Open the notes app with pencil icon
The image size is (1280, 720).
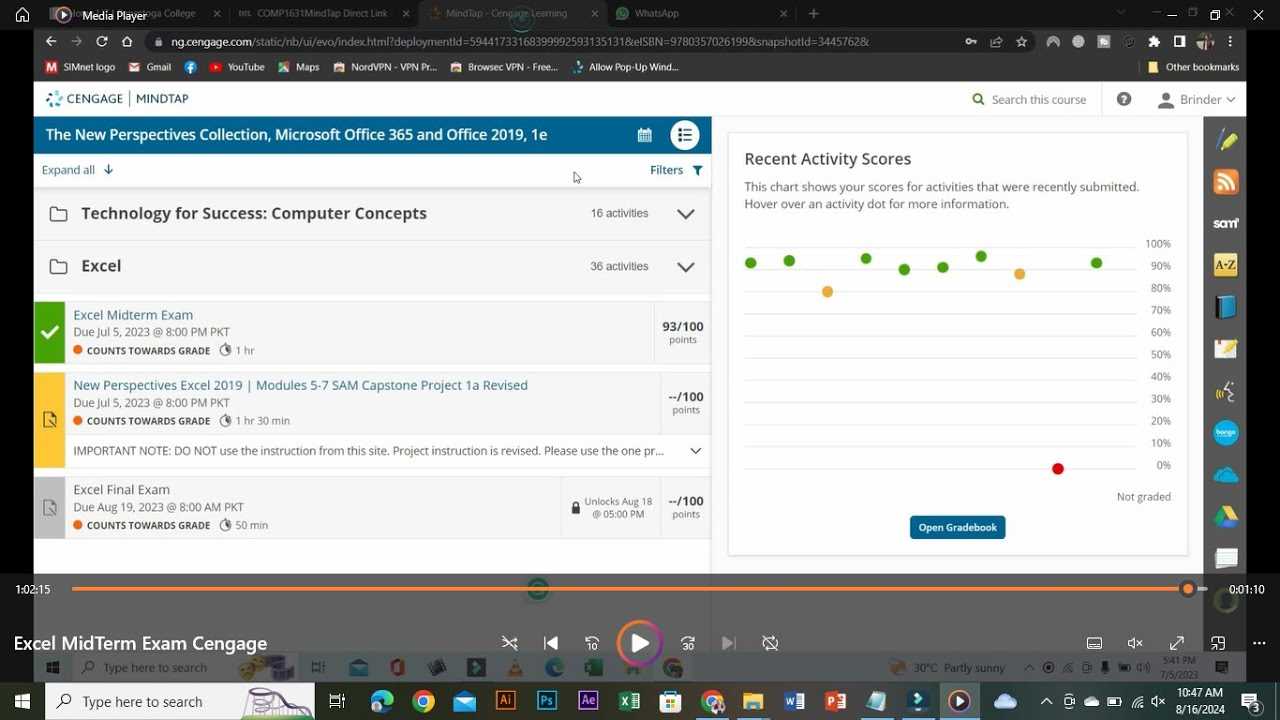click(1226, 349)
